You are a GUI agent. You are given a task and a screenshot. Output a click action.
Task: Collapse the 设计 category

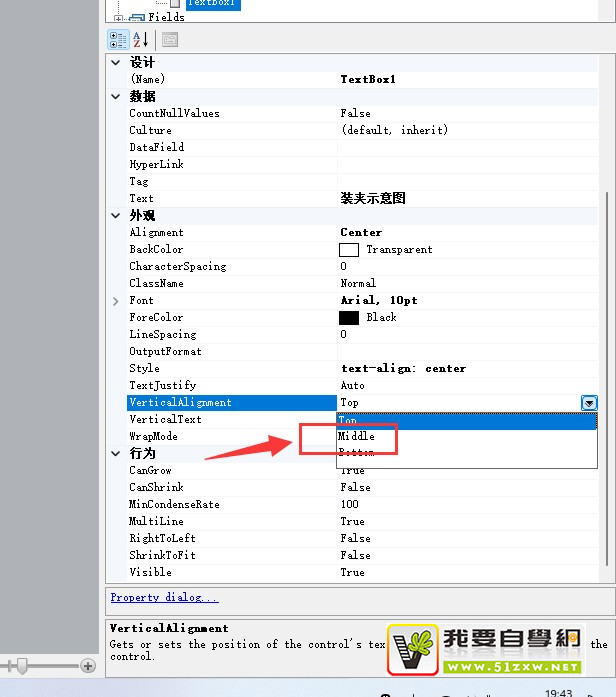(x=117, y=63)
